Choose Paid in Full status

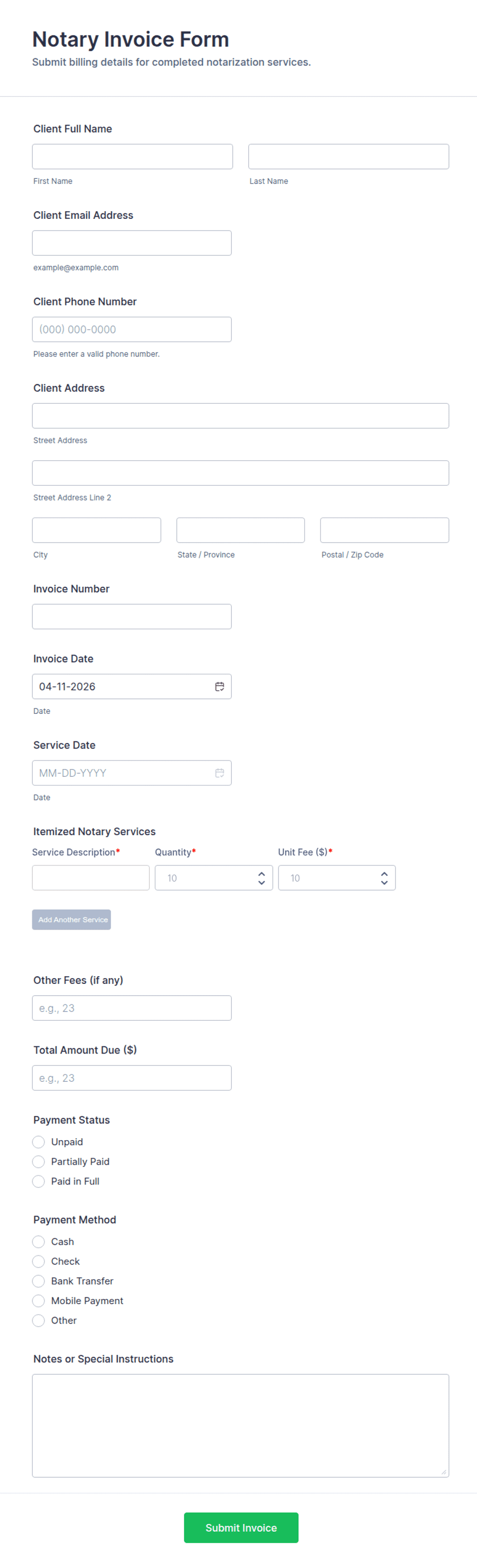[x=38, y=1182]
